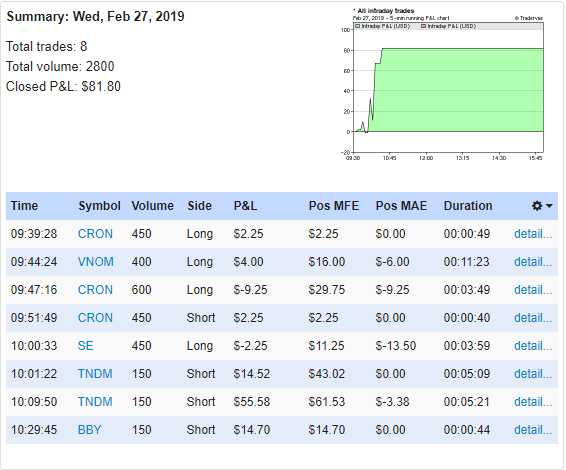This screenshot has height=470, width=566.
Task: Open the table settings gear icon
Action: click(x=537, y=206)
